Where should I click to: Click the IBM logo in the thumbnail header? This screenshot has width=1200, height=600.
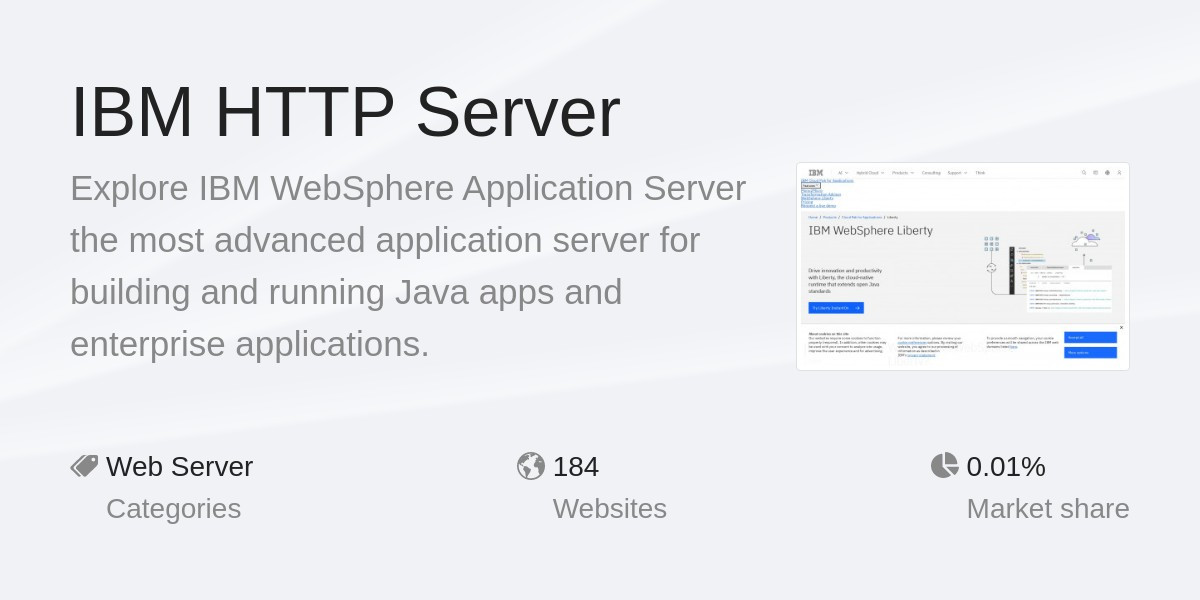[816, 173]
